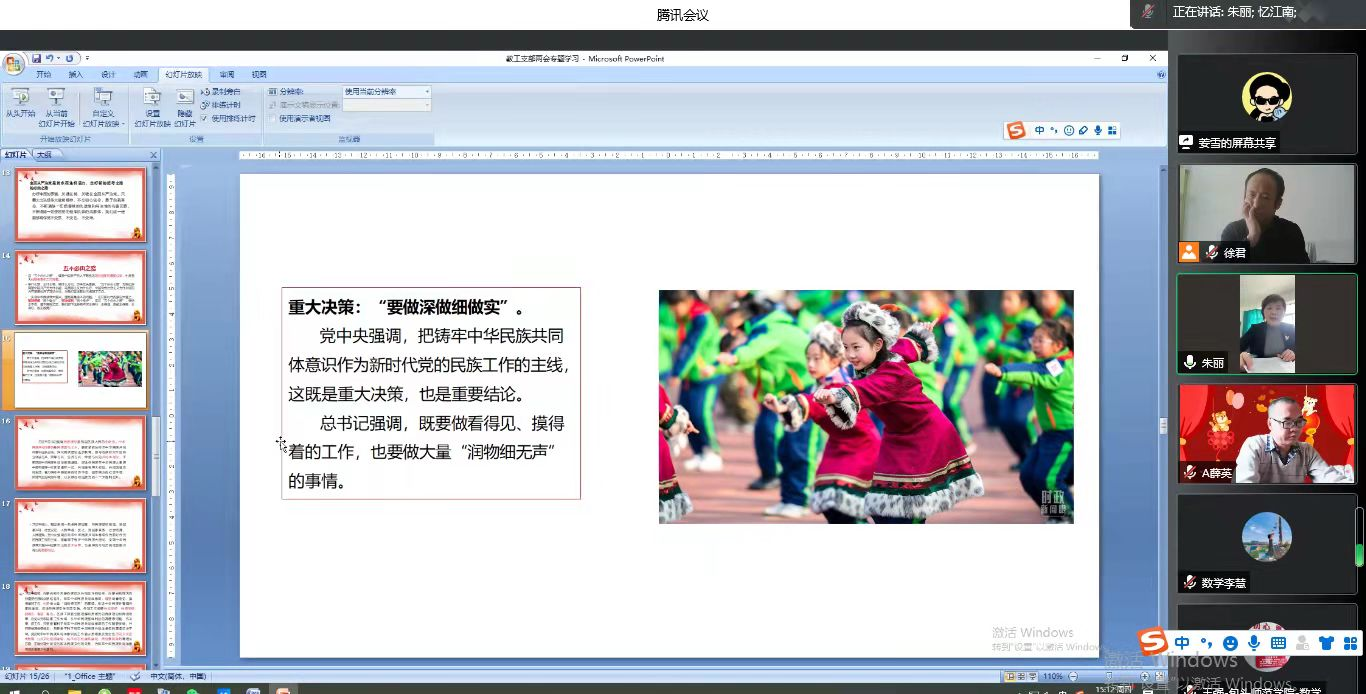Click Sogou input microphone icon in top toolbar

[x=1097, y=131]
